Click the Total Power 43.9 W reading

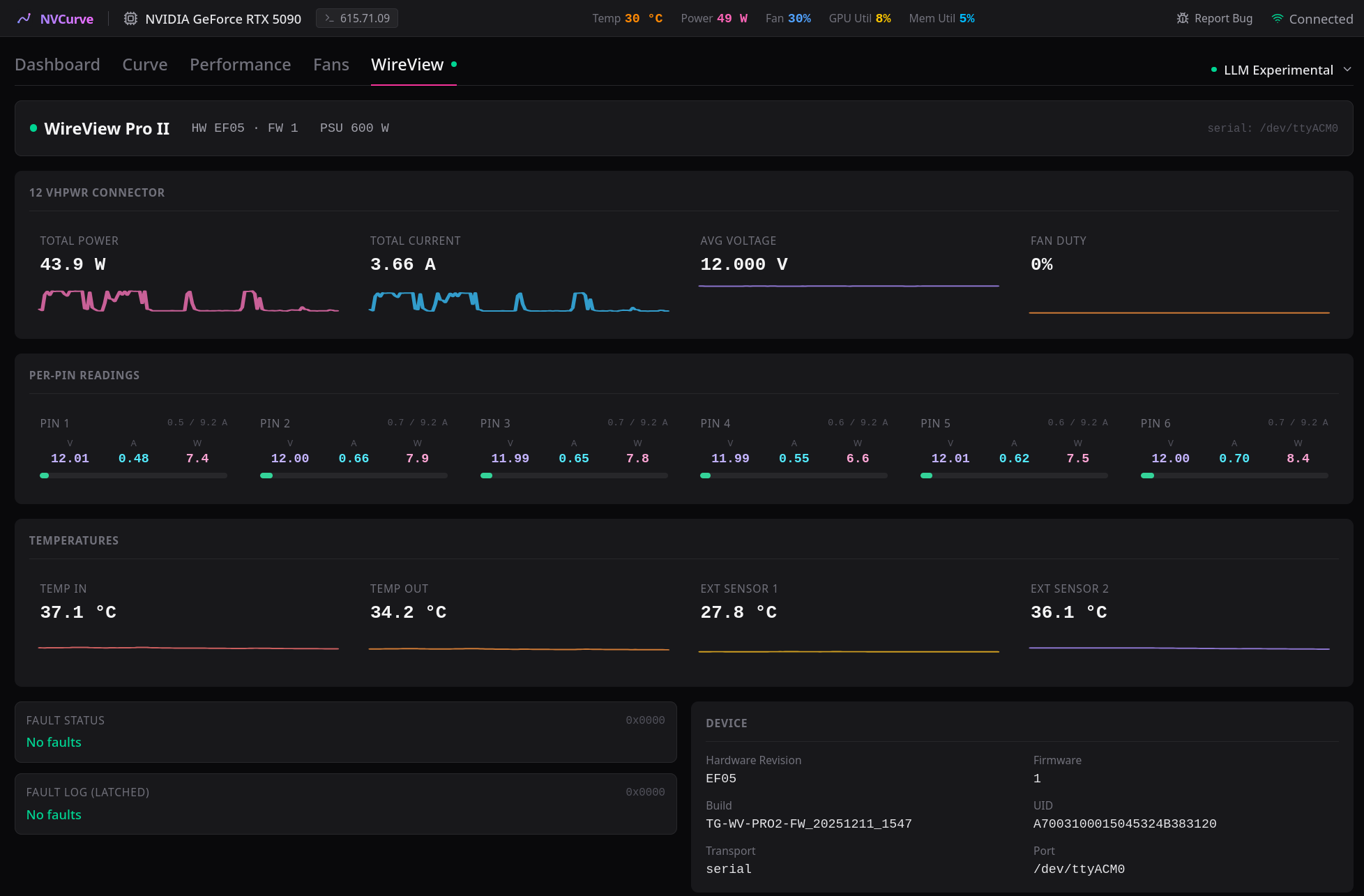73,264
